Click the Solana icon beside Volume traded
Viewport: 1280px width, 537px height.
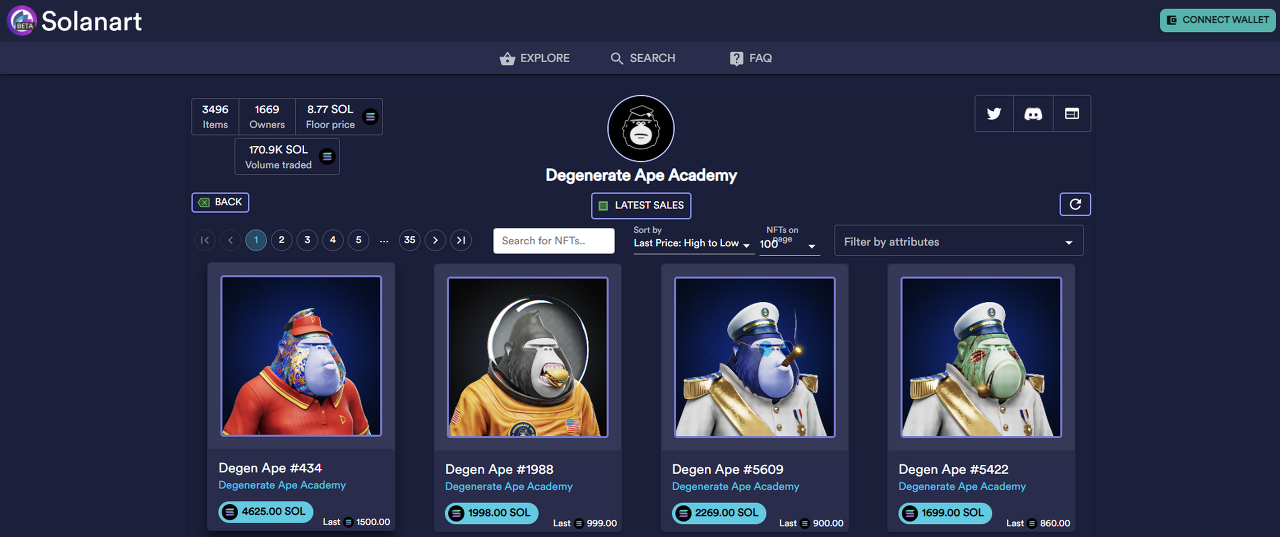coord(327,157)
